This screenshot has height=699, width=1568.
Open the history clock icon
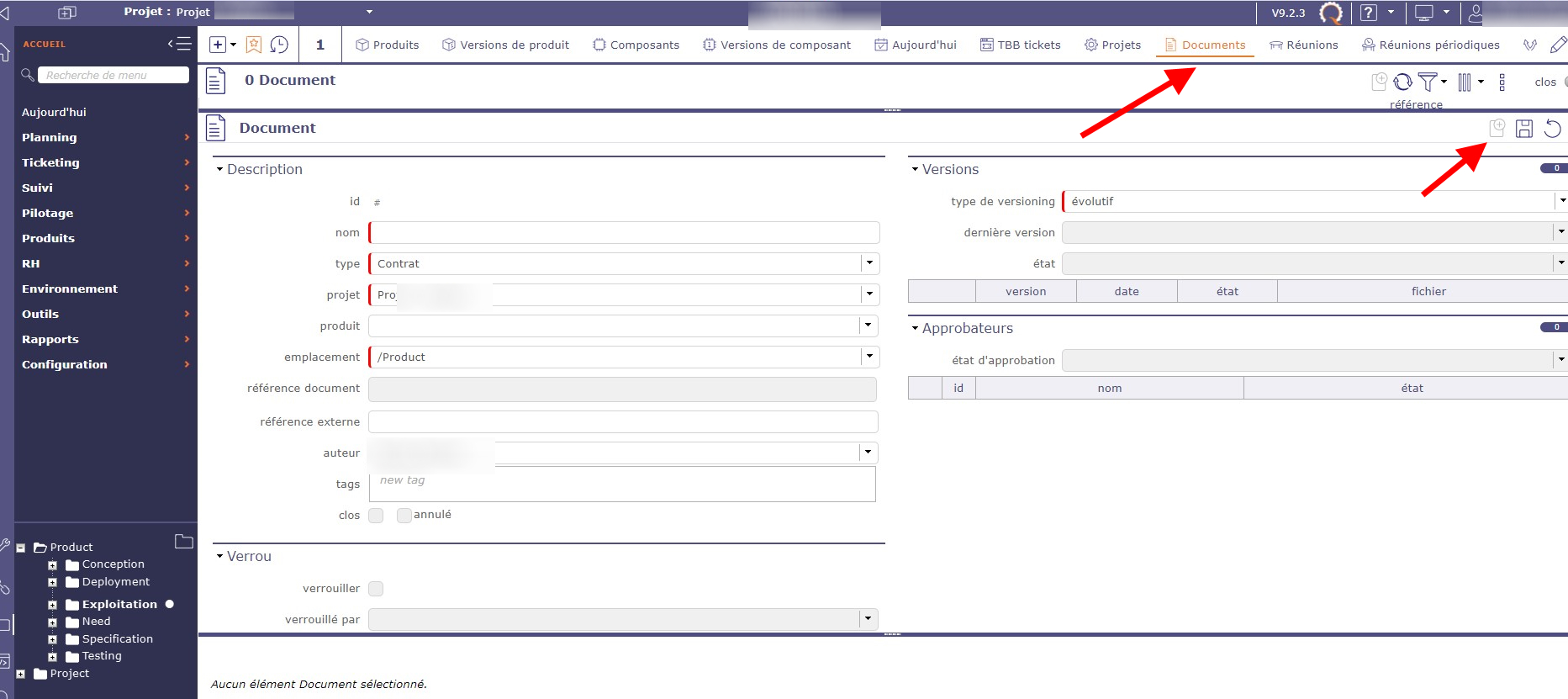[279, 45]
